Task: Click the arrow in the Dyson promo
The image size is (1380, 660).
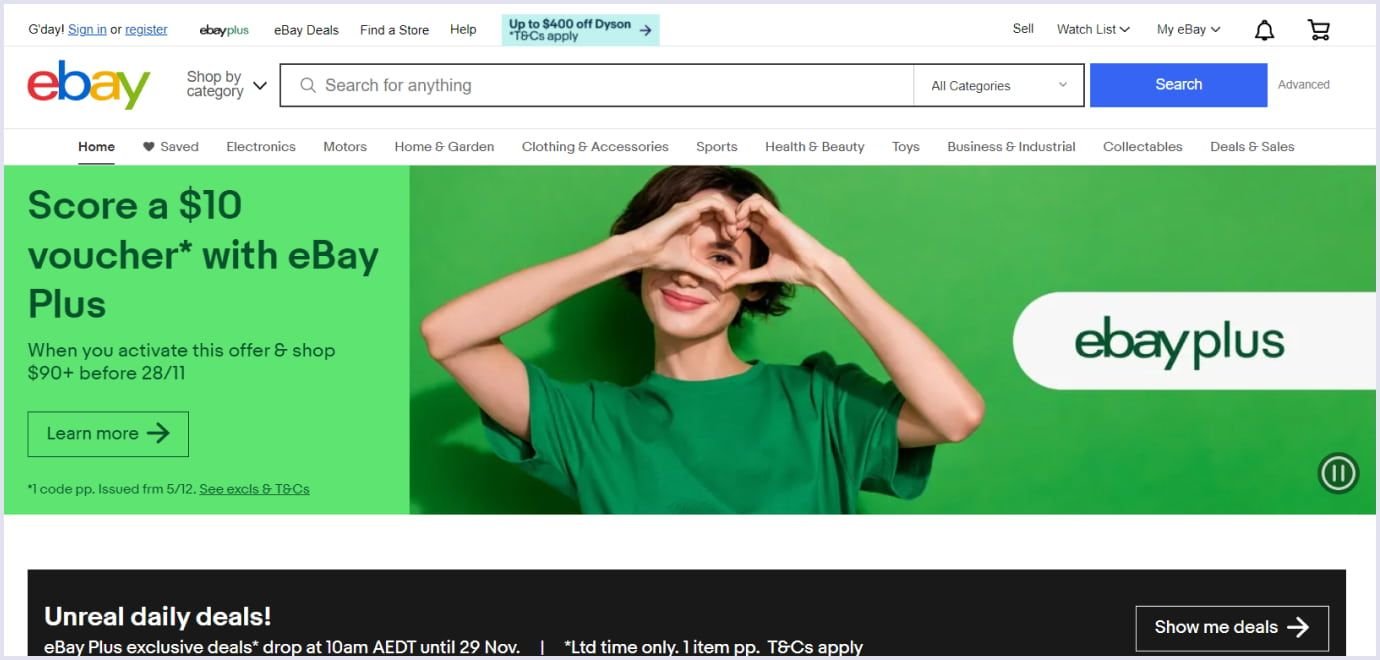Action: pyautogui.click(x=645, y=30)
